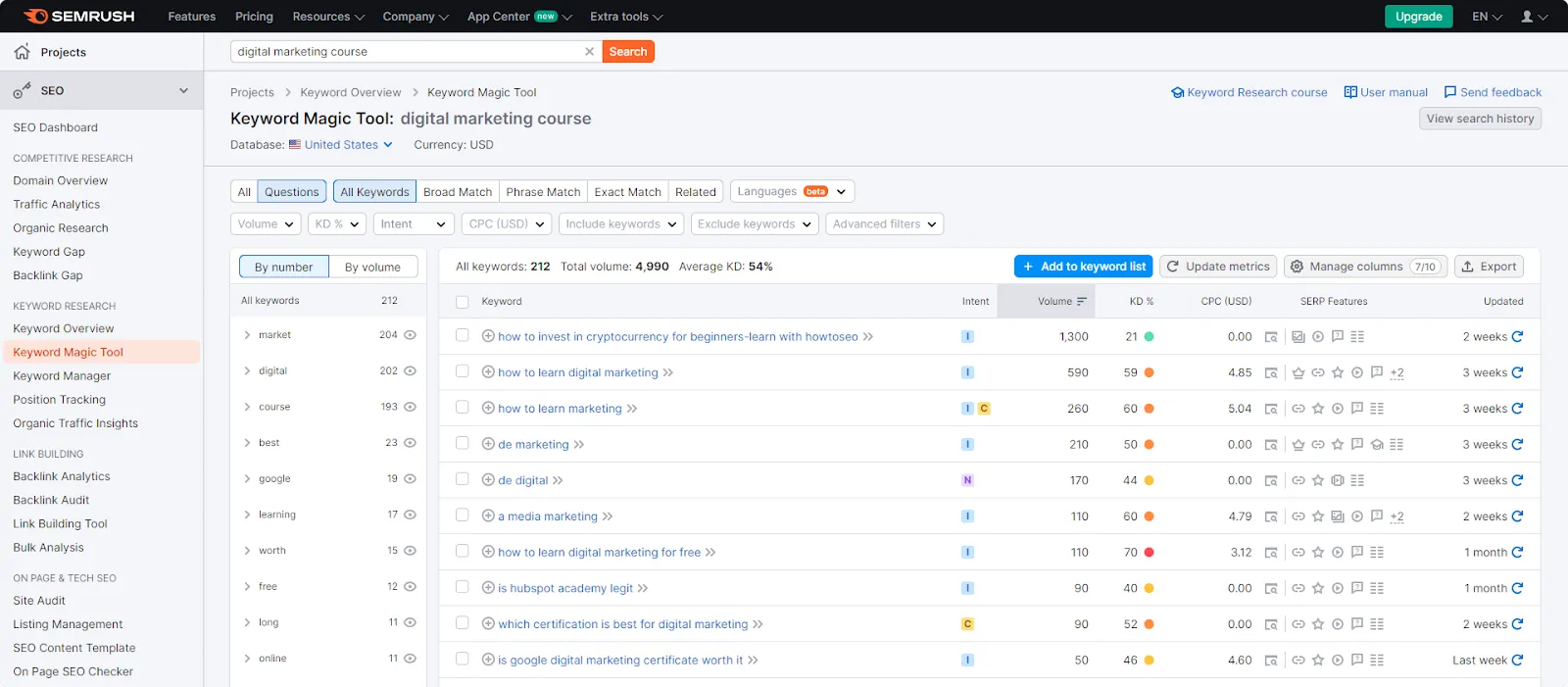Click Keyword Research course graduation cap link

pos(1249,92)
